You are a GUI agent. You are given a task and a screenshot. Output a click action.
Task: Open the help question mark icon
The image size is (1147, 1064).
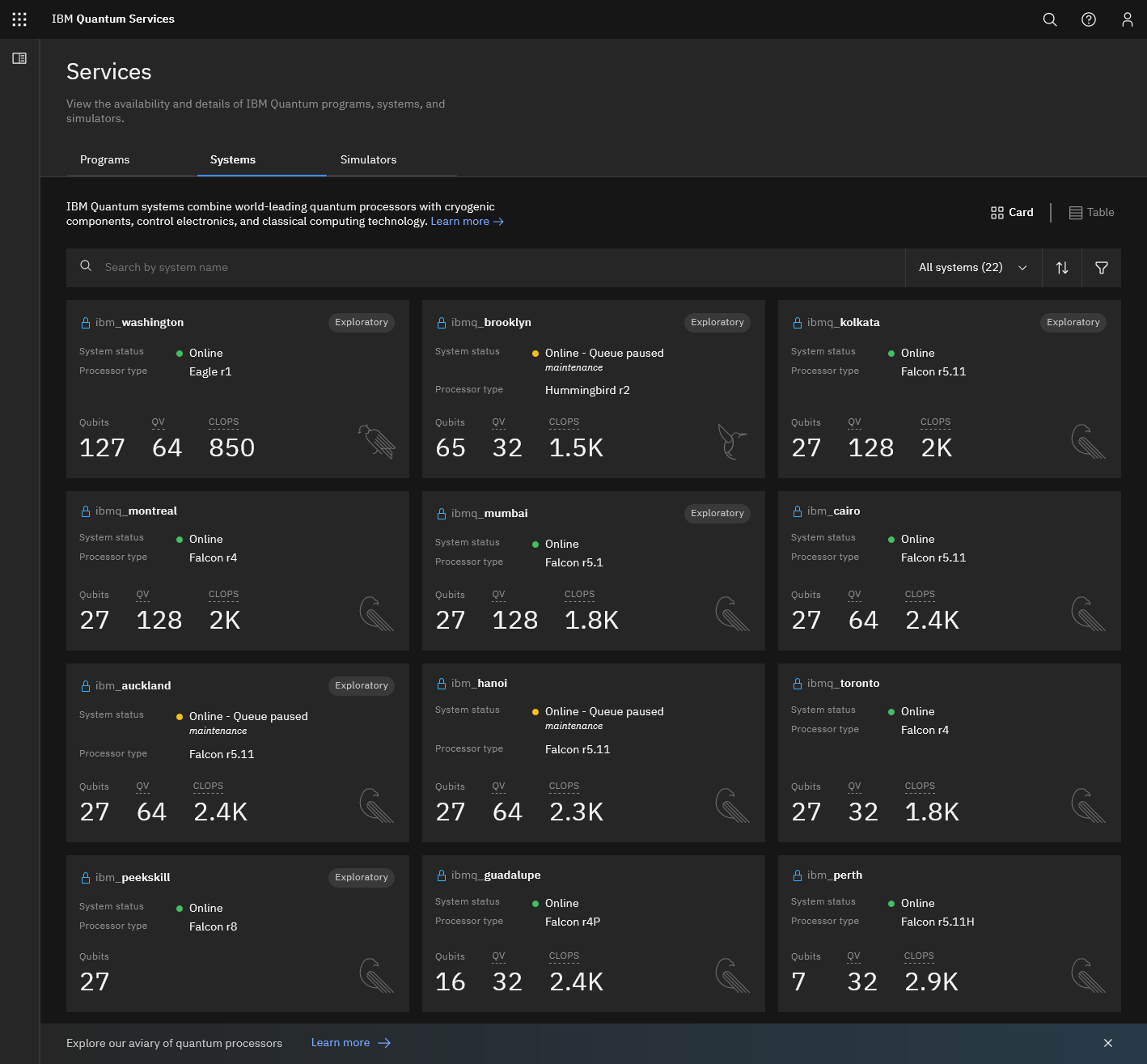click(x=1089, y=19)
